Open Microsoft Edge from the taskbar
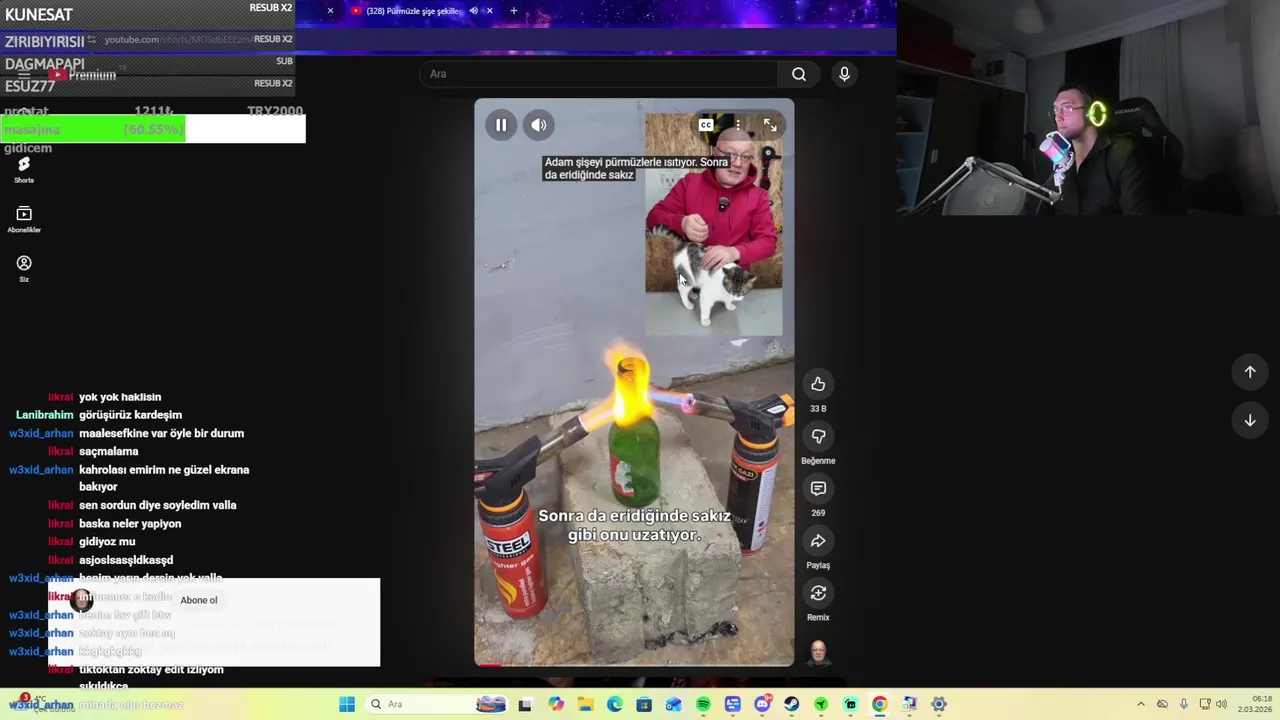This screenshot has width=1280, height=720. click(x=615, y=704)
